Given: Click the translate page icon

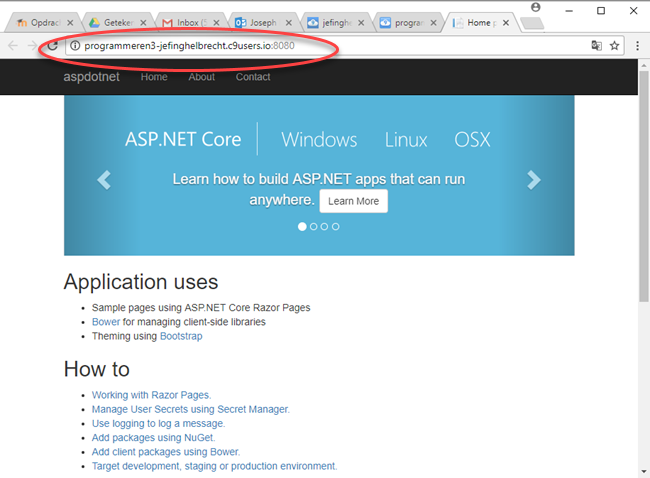Looking at the screenshot, I should [597, 45].
